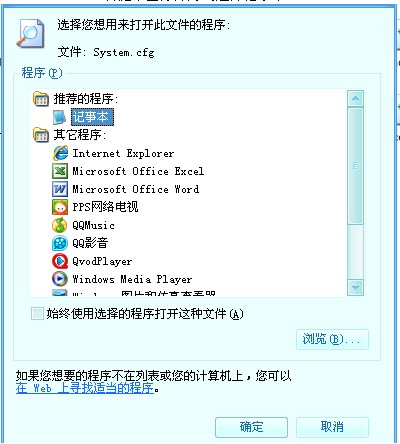Open the find program on Web link

tap(85, 388)
